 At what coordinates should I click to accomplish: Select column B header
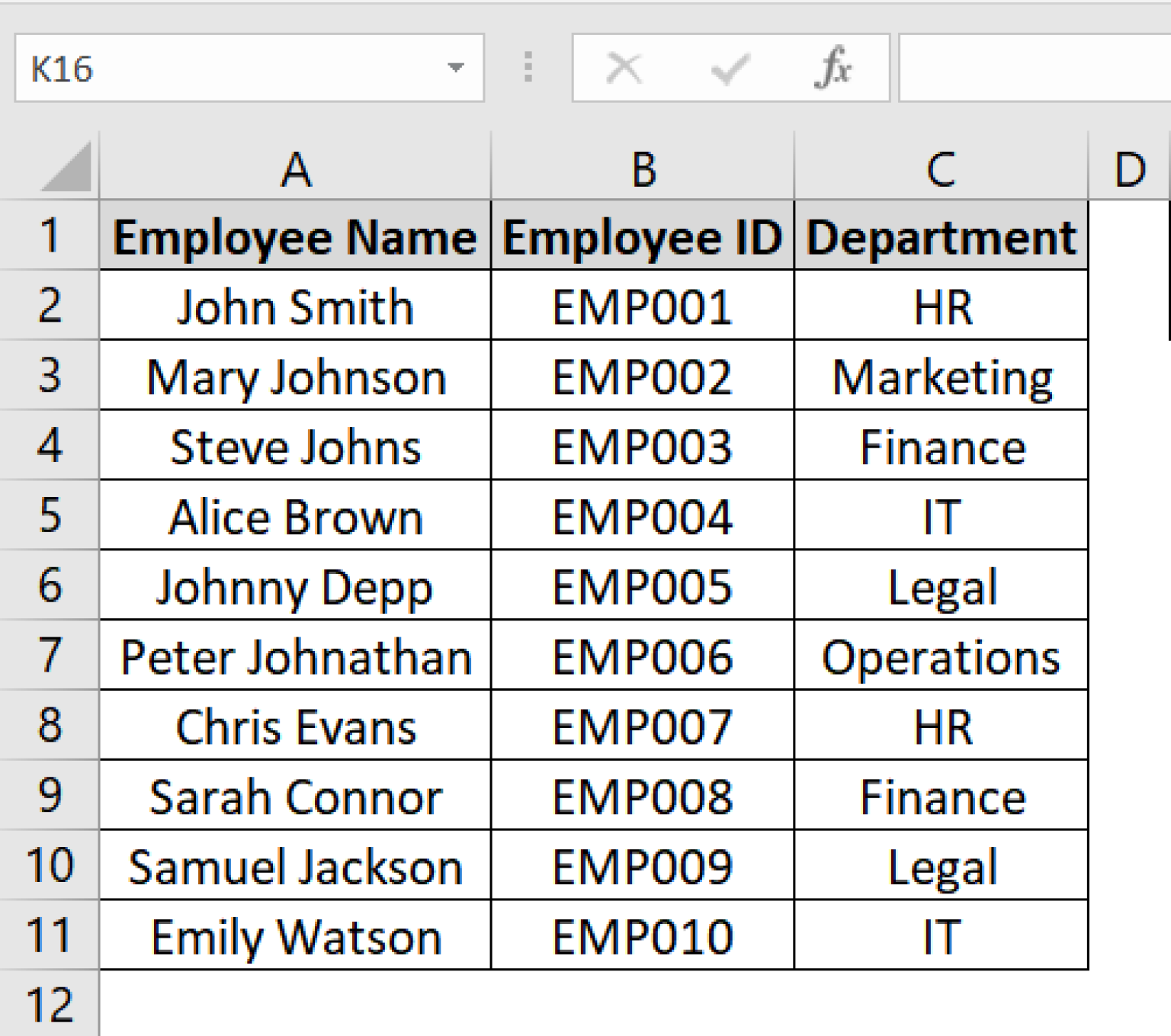643,169
